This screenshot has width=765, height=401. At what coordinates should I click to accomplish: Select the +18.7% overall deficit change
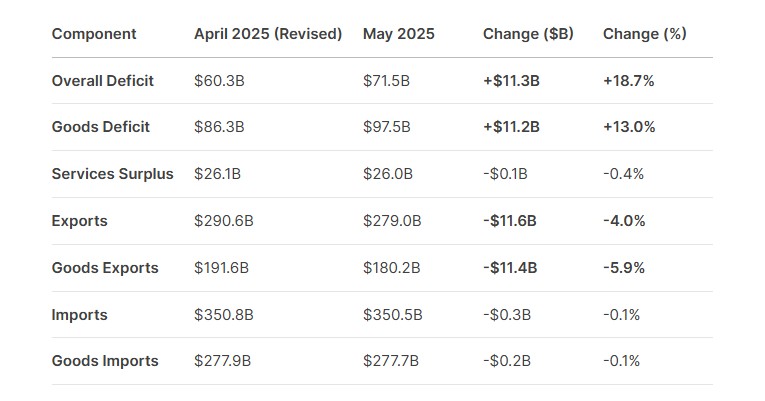pyautogui.click(x=628, y=81)
